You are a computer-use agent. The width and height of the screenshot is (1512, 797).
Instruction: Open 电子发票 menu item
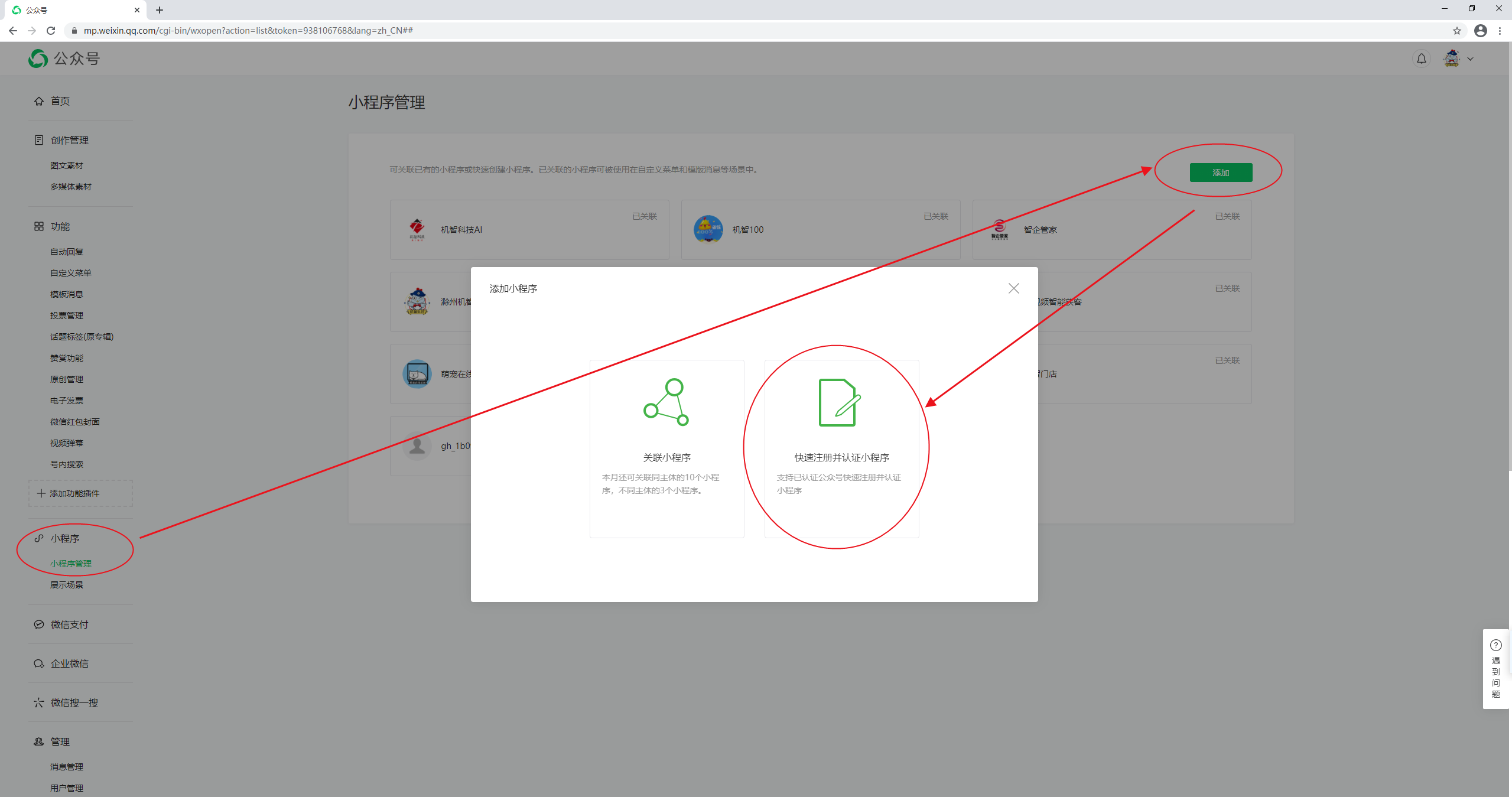(67, 401)
